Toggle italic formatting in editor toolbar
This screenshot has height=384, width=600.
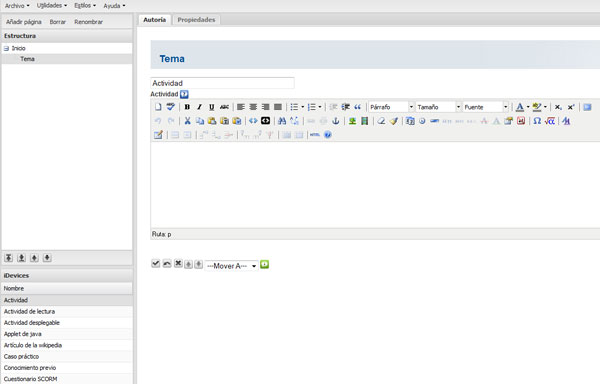[x=199, y=107]
